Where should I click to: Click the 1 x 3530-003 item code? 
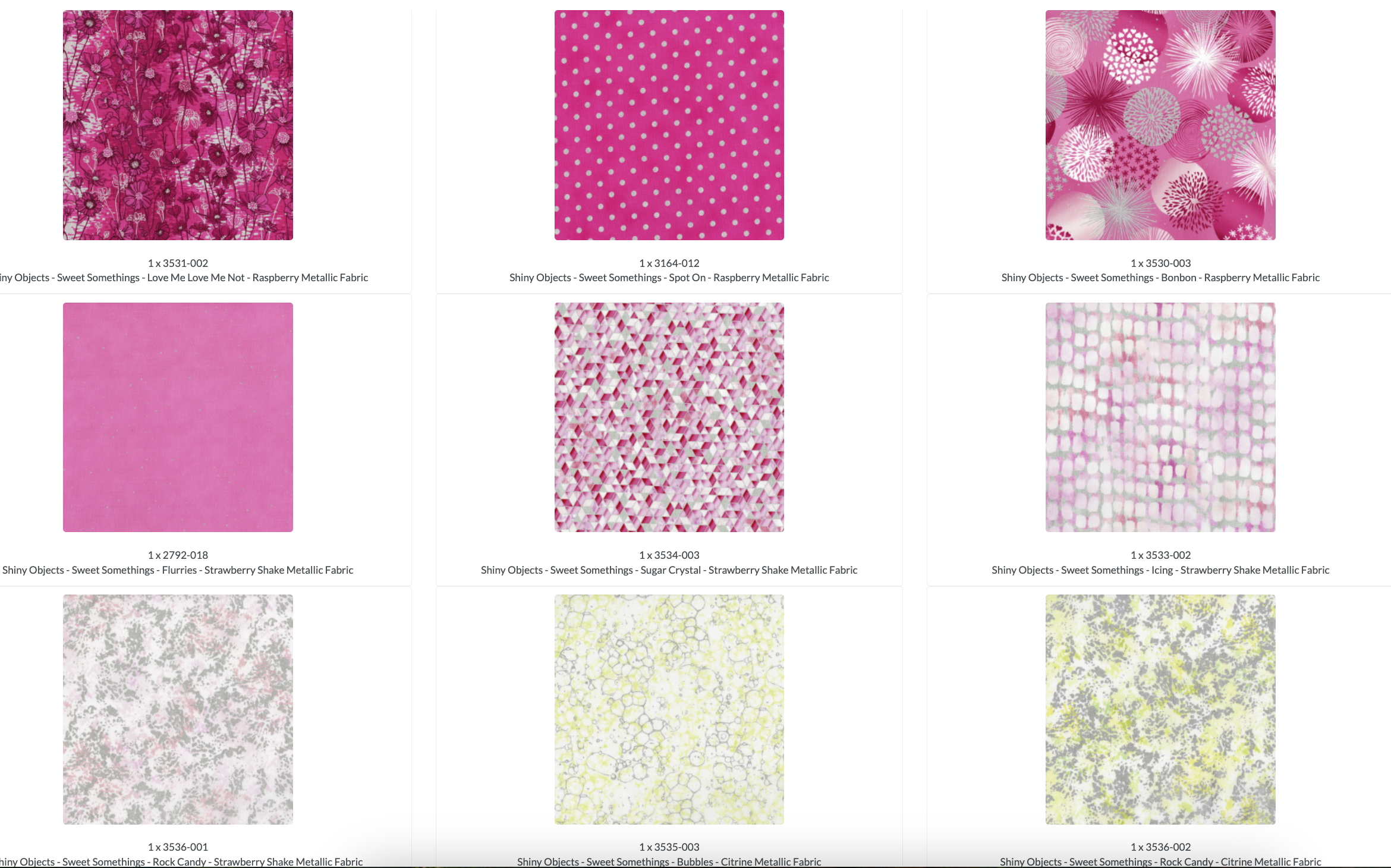tap(1160, 263)
